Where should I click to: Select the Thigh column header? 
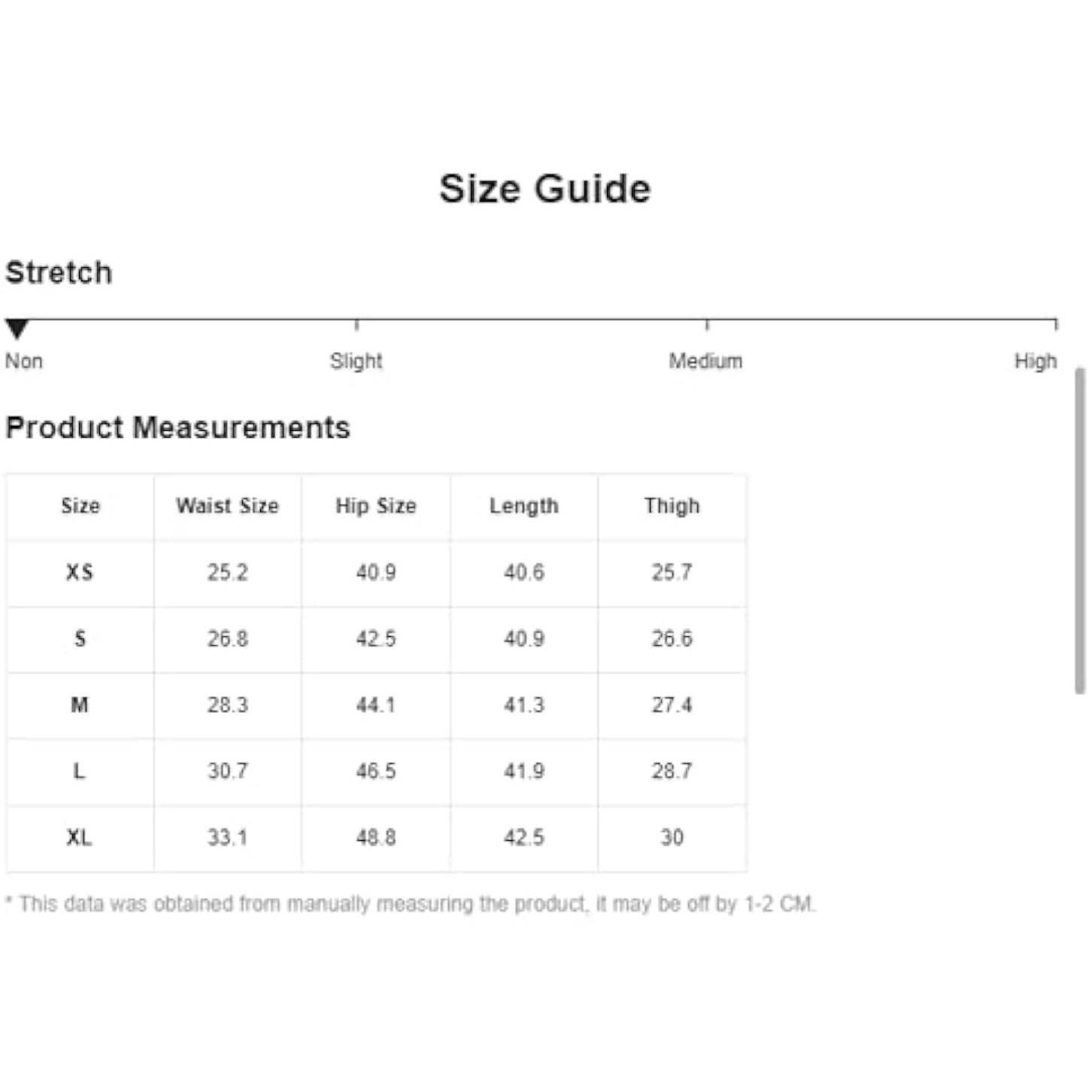[672, 506]
